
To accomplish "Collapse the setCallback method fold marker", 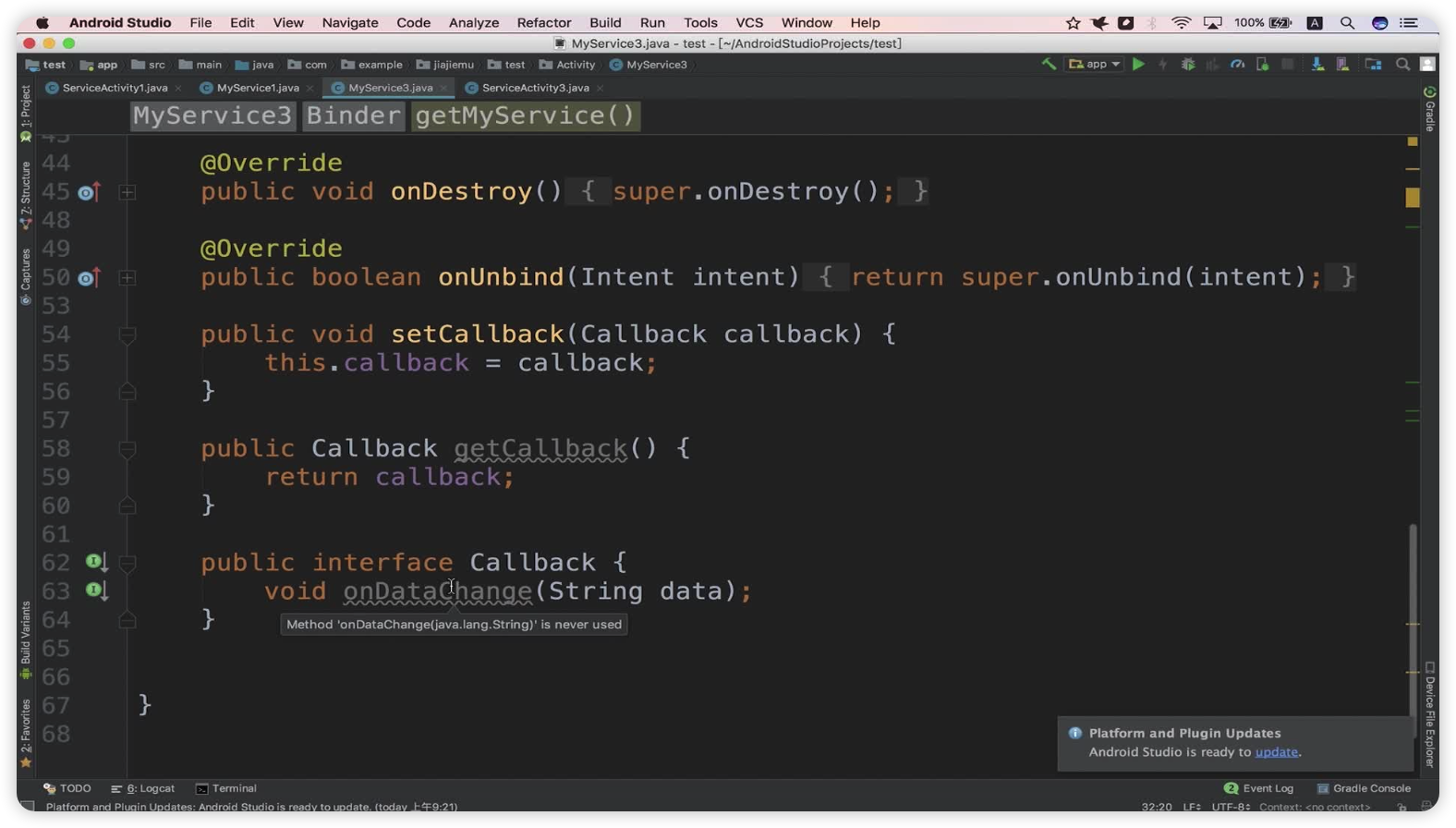I will click(127, 335).
